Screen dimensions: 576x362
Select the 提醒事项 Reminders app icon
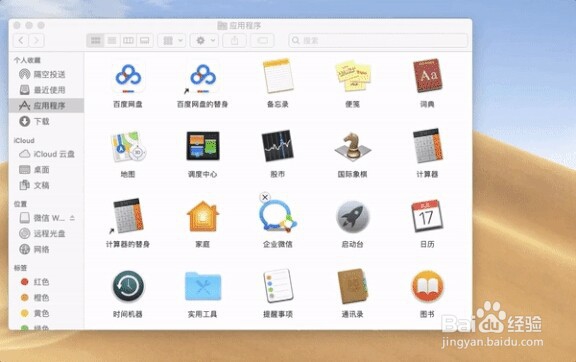tap(278, 286)
